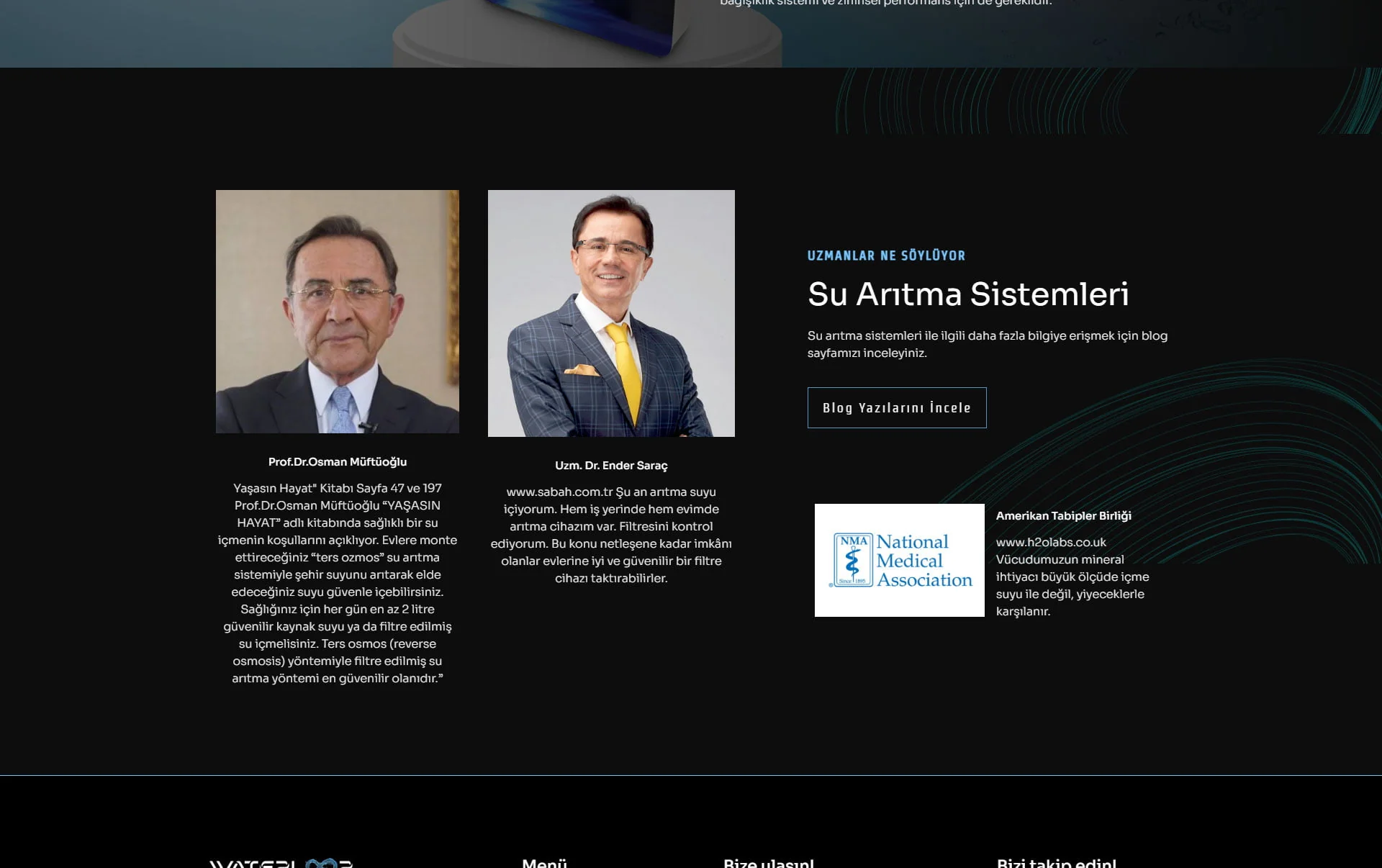Click the www.h2olabs.co.uk text

click(x=1050, y=543)
